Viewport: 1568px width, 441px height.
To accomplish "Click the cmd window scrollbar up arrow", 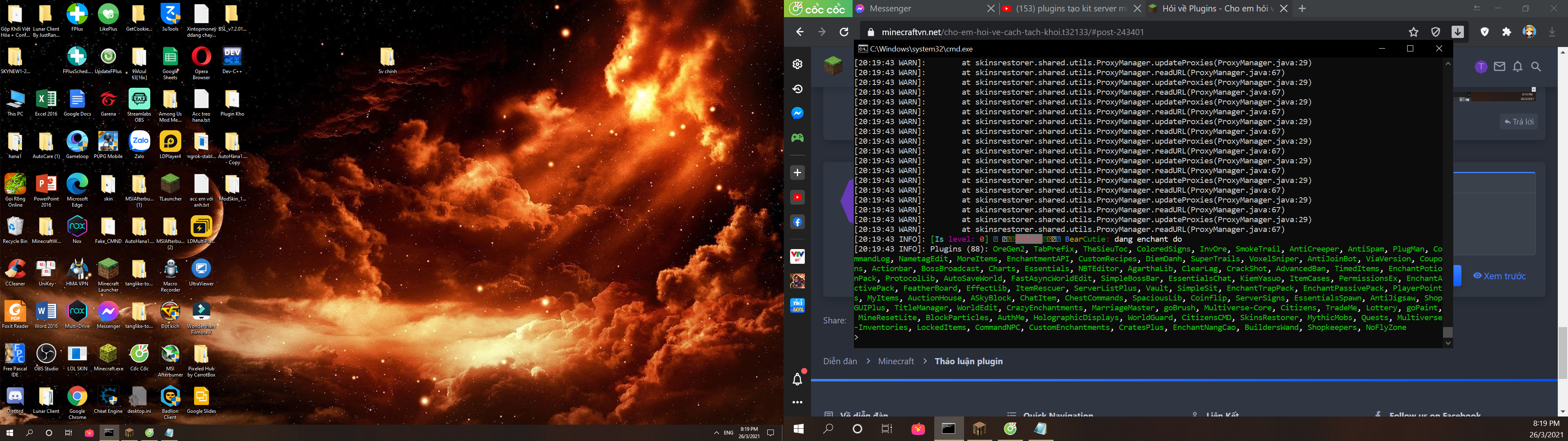I will click(1448, 64).
